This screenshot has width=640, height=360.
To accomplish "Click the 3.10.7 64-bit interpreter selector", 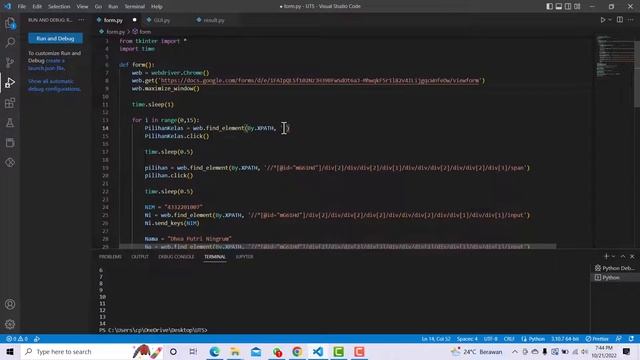I will pos(565,339).
